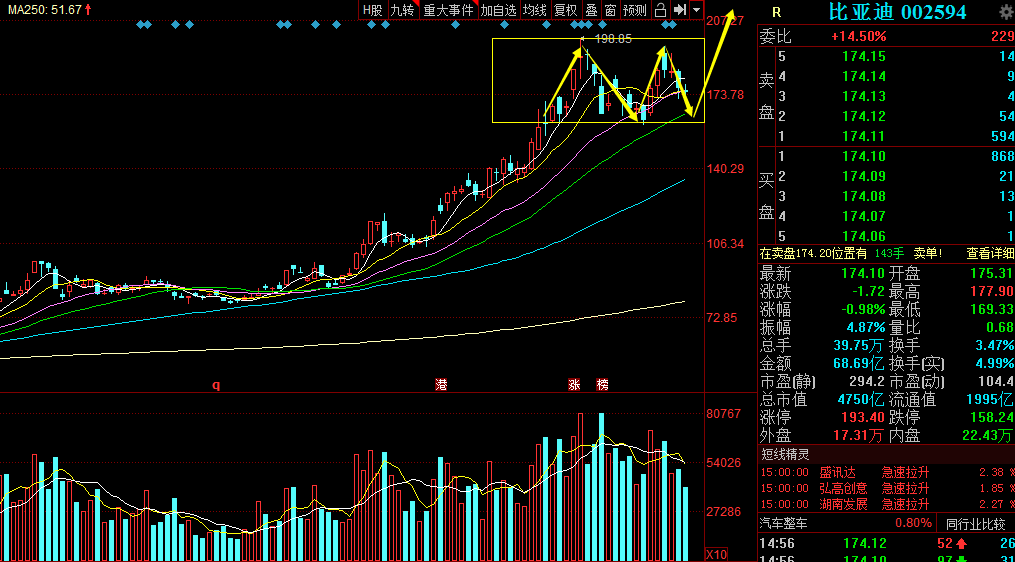
Task: Click the red R margin marker icon
Action: 776,12
